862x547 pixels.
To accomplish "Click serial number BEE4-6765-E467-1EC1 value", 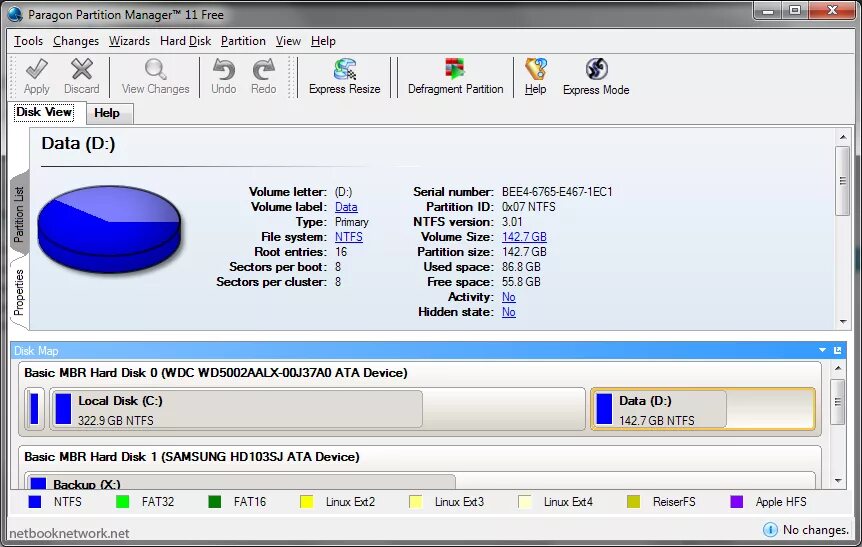I will (x=557, y=192).
